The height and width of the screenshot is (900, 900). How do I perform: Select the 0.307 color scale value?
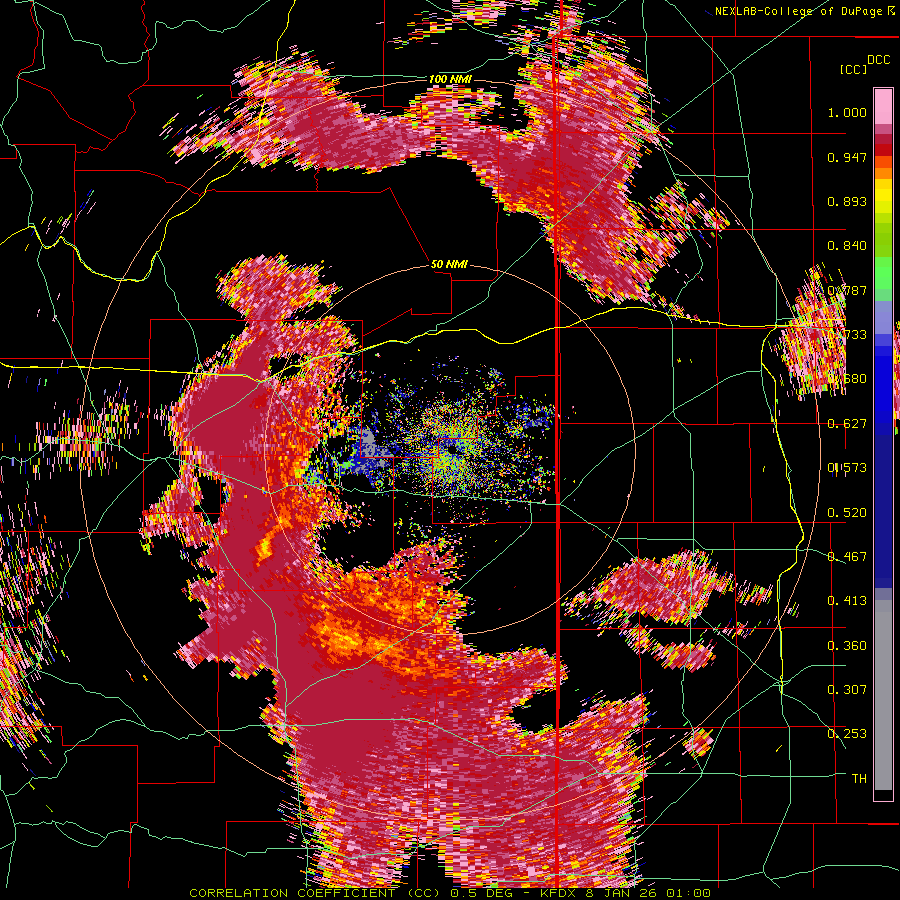point(847,690)
